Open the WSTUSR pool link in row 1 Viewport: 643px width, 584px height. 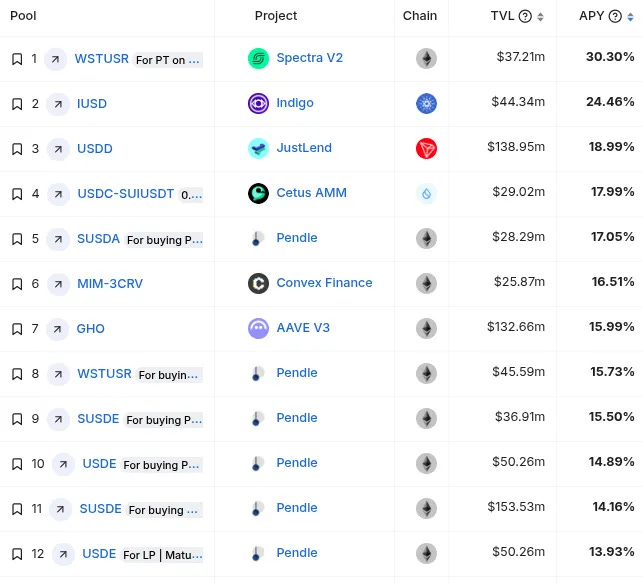tap(102, 59)
